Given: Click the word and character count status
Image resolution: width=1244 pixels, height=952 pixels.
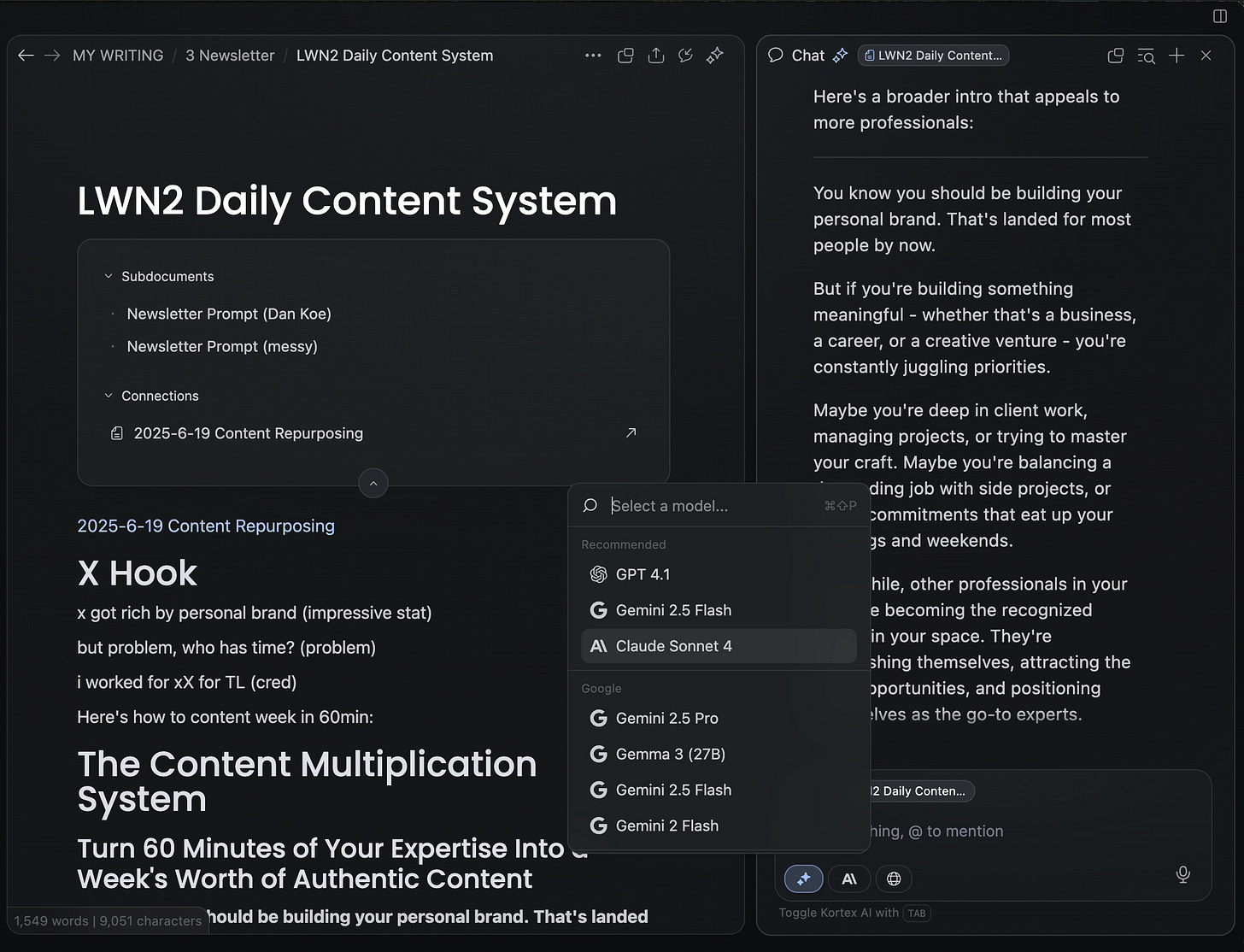Looking at the screenshot, I should point(108,920).
